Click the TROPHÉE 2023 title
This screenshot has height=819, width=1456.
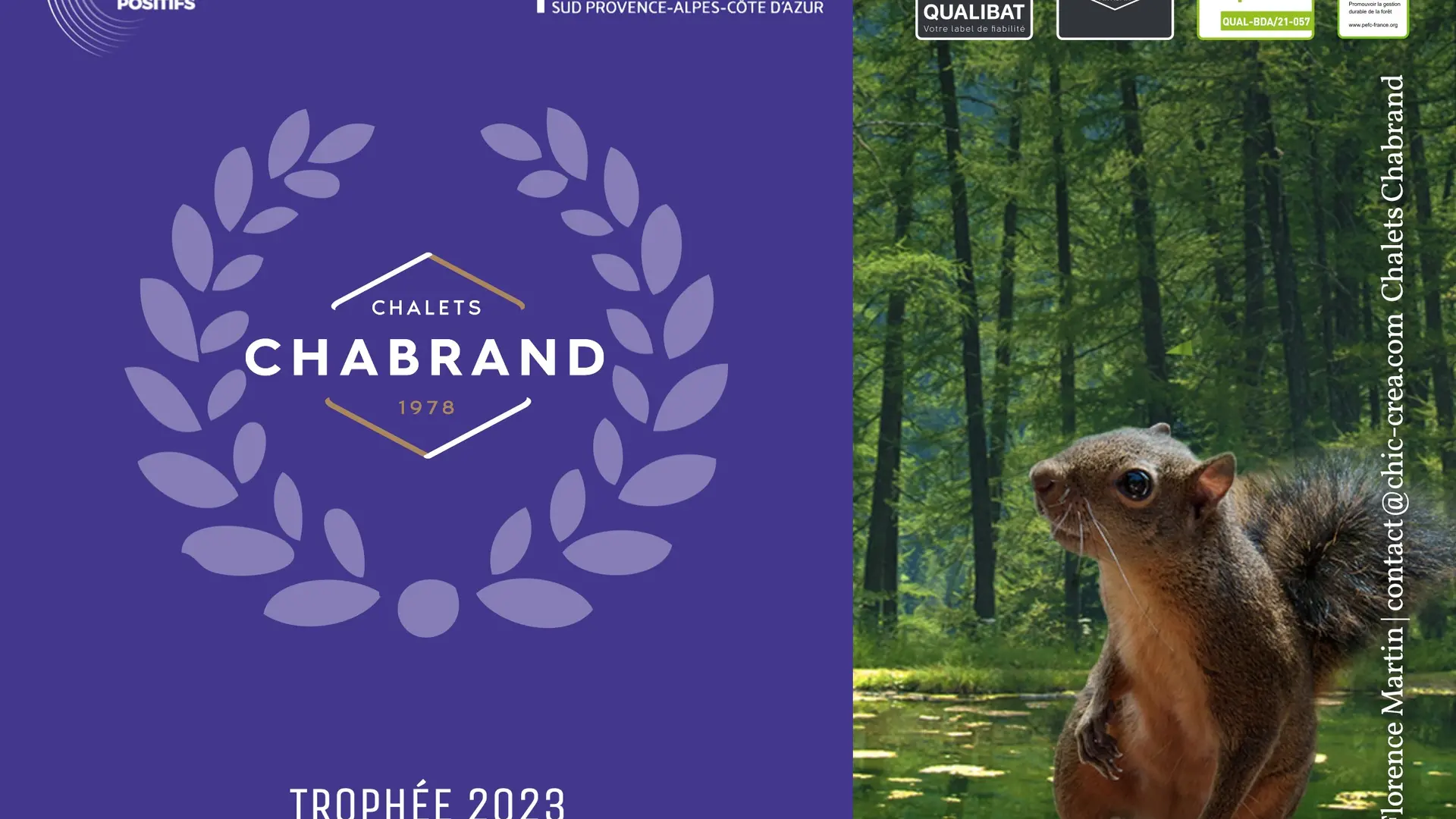click(427, 802)
